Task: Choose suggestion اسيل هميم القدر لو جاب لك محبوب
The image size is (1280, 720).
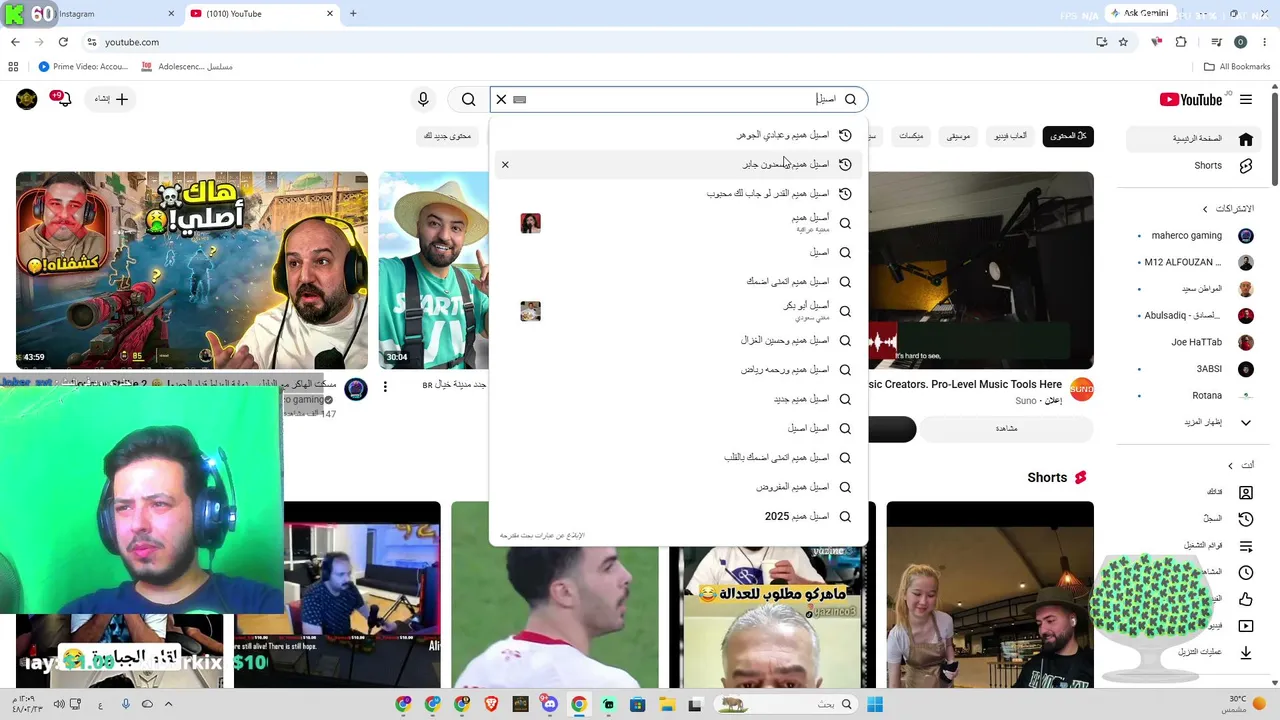Action: [679, 194]
